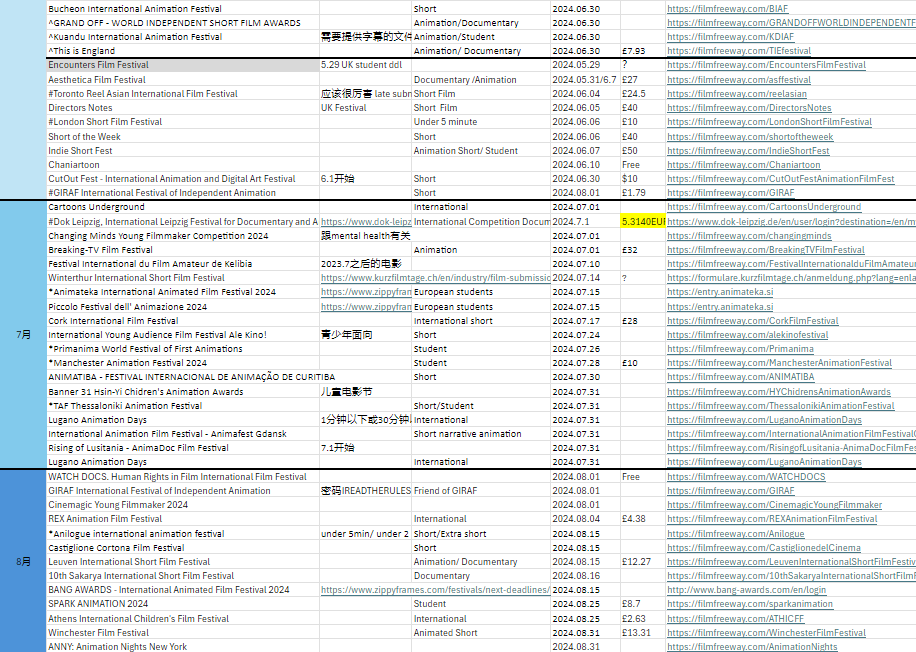Image resolution: width=916 pixels, height=652 pixels.
Task: Click the 'SPARK ANIMATION 2024' cell
Action: (183, 604)
